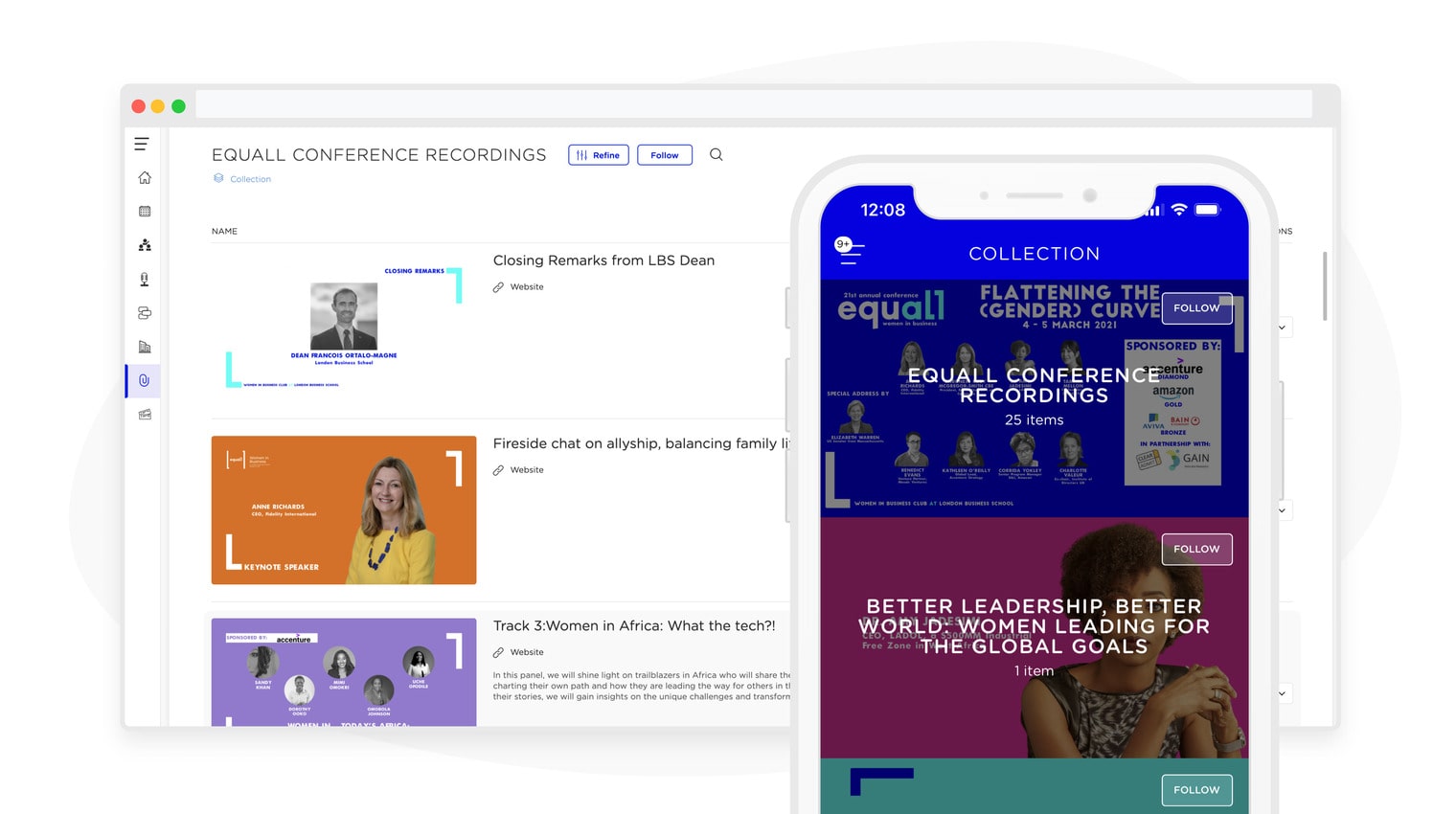Screen dimensions: 1456x814
Task: Open the hamburger menu in the sidebar
Action: pyautogui.click(x=142, y=144)
